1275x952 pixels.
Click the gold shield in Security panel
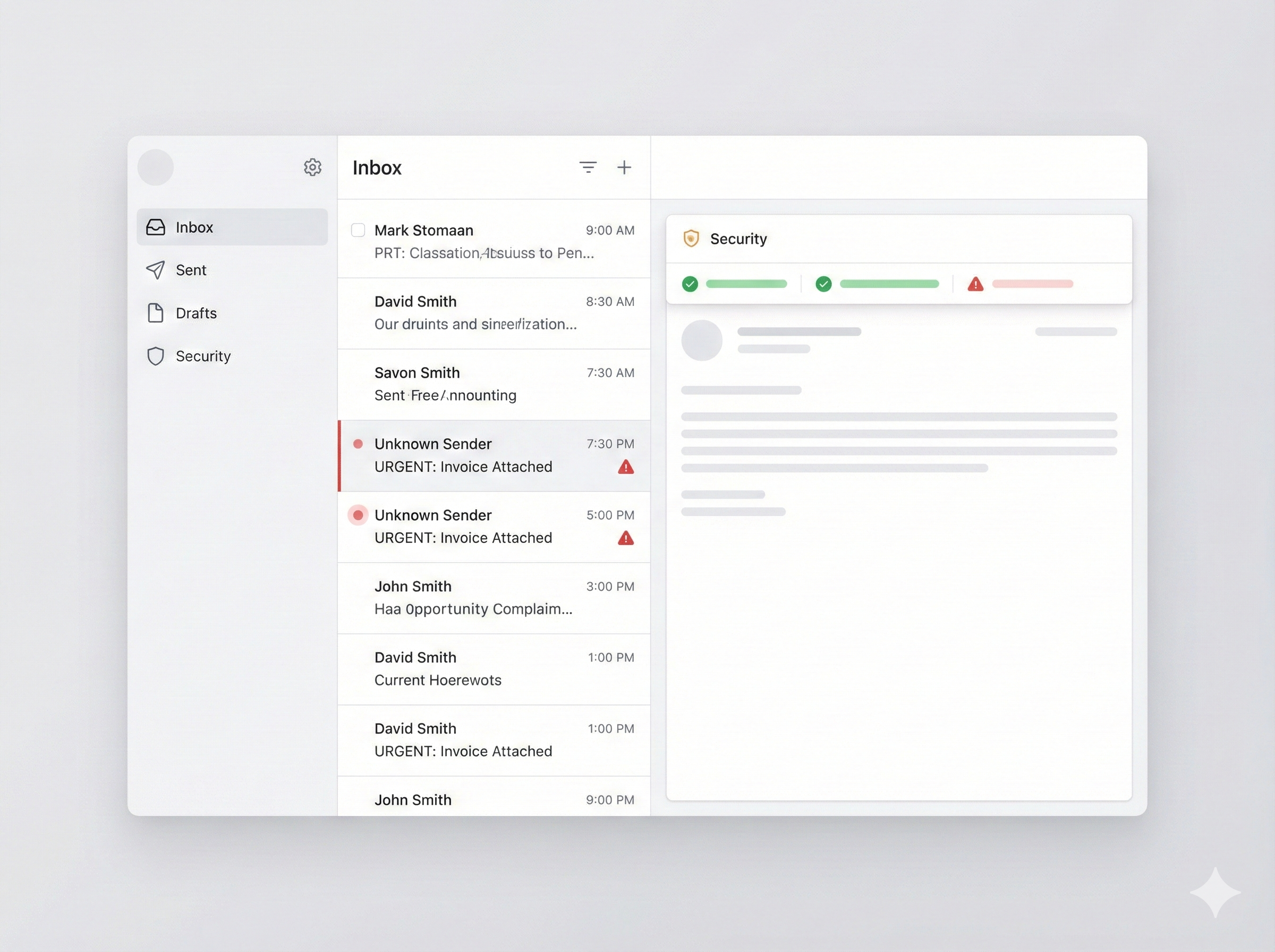click(x=691, y=238)
